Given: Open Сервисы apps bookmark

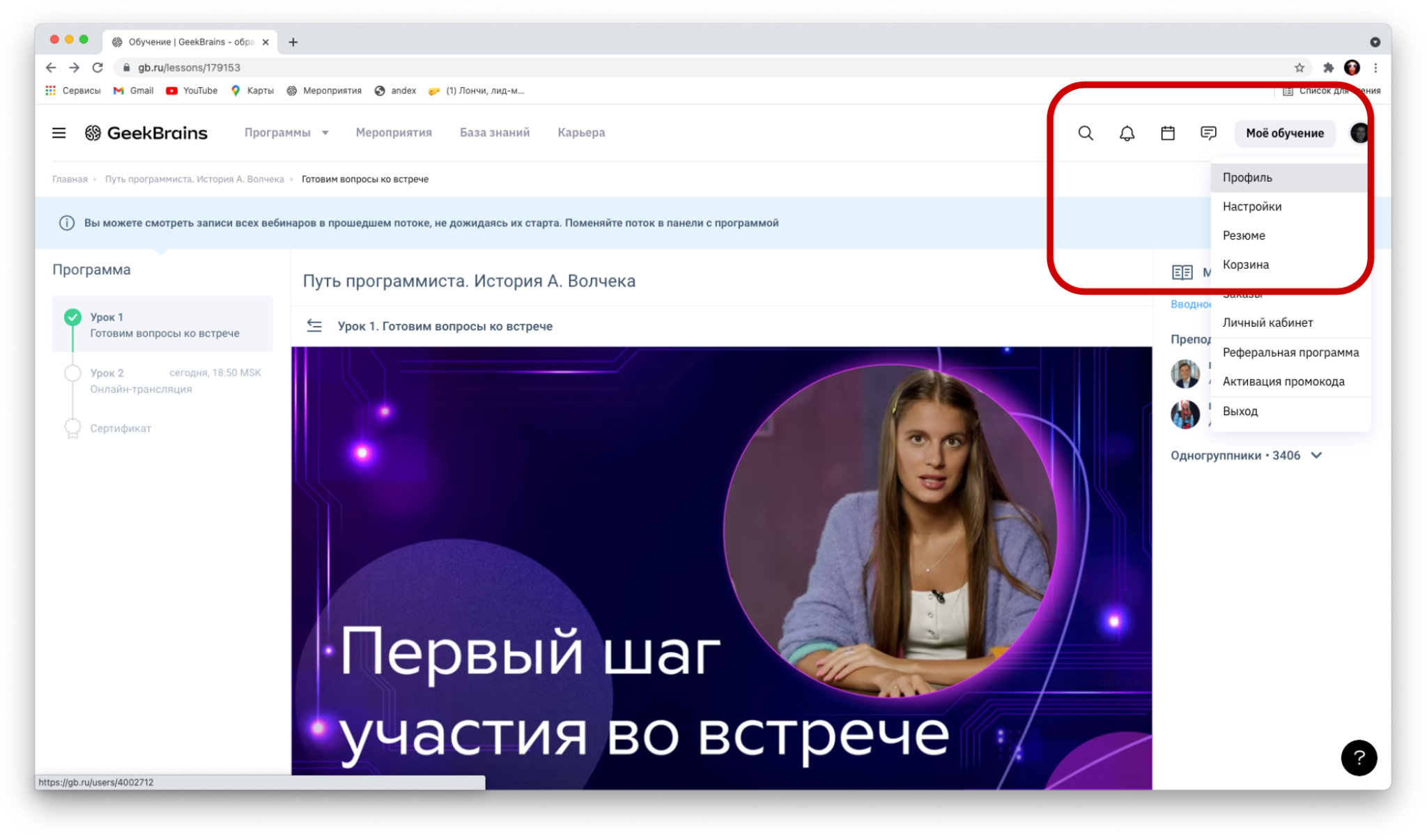Looking at the screenshot, I should (73, 91).
